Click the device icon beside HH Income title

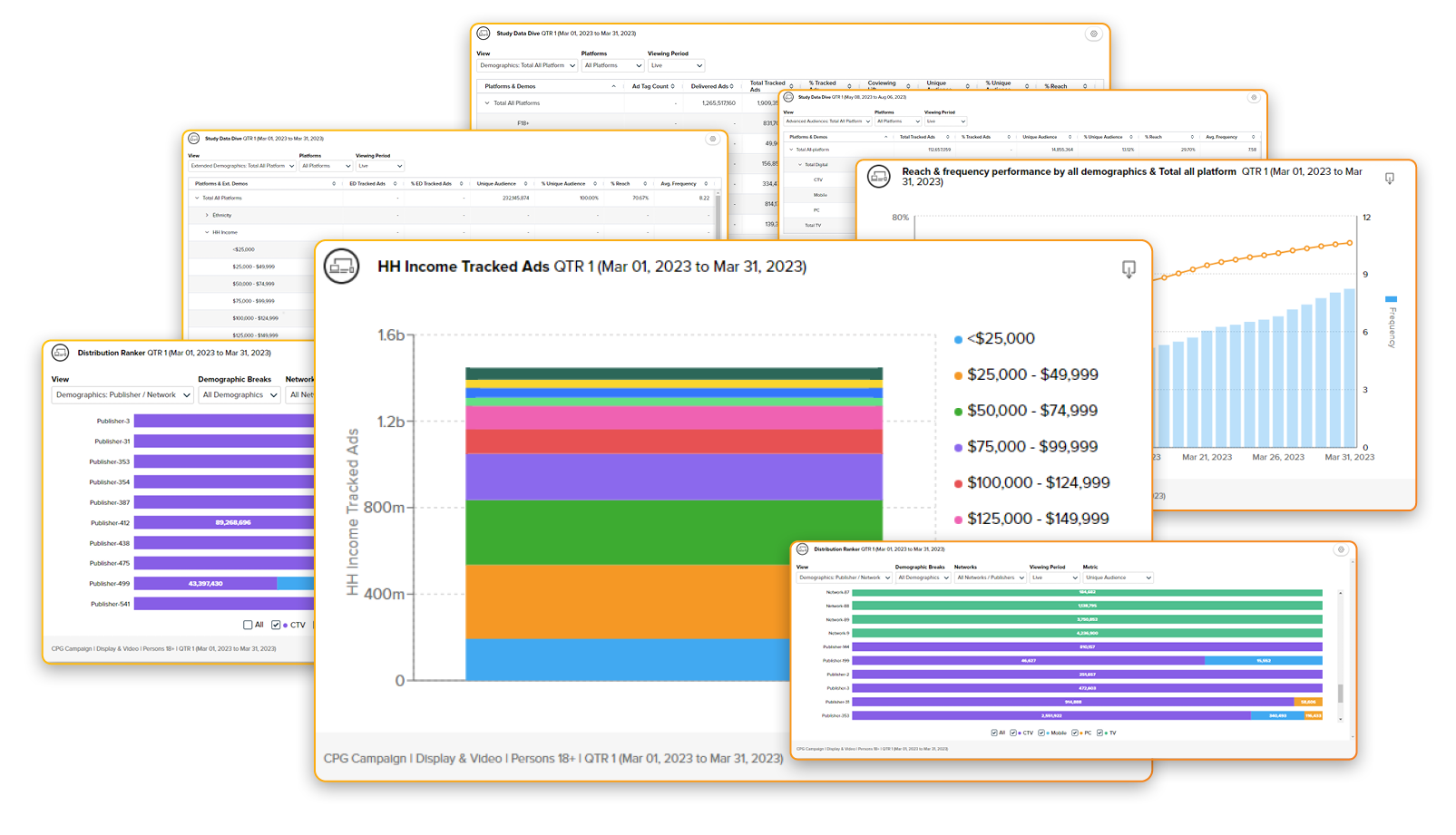point(342,267)
